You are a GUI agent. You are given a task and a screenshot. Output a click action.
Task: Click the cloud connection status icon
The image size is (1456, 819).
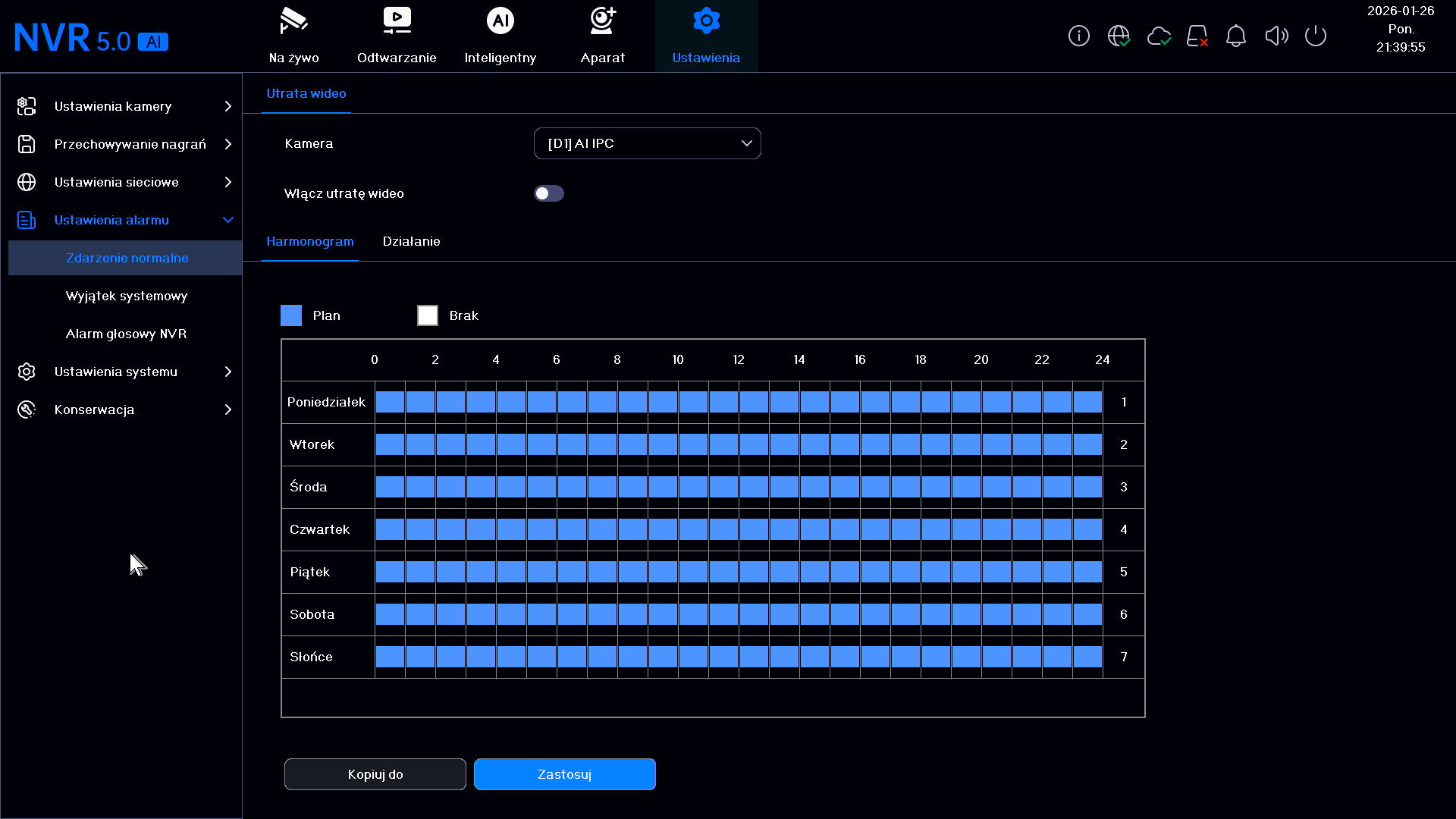1158,36
